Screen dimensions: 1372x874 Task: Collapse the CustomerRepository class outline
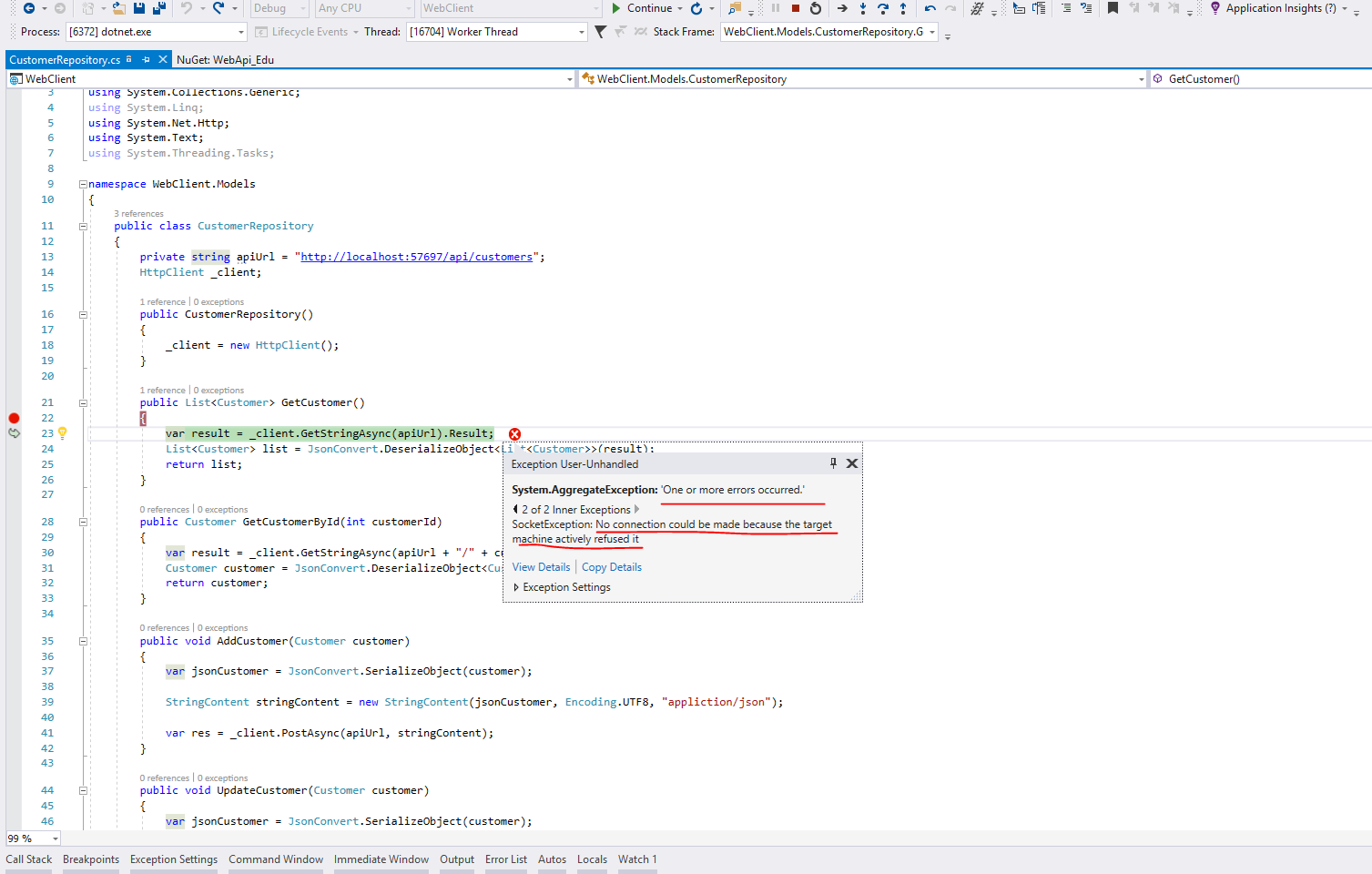pos(83,226)
